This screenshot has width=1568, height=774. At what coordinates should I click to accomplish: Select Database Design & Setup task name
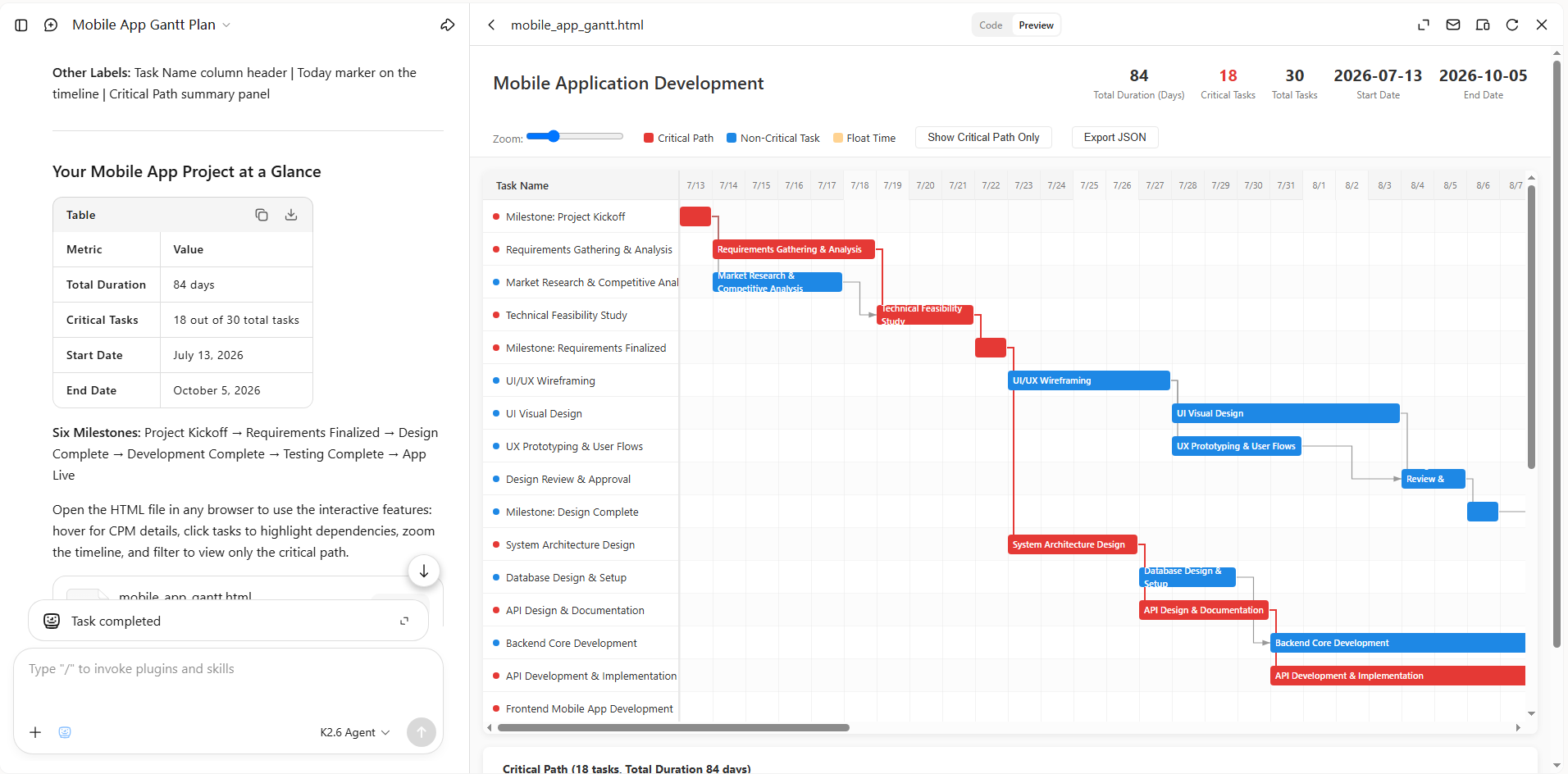566,577
